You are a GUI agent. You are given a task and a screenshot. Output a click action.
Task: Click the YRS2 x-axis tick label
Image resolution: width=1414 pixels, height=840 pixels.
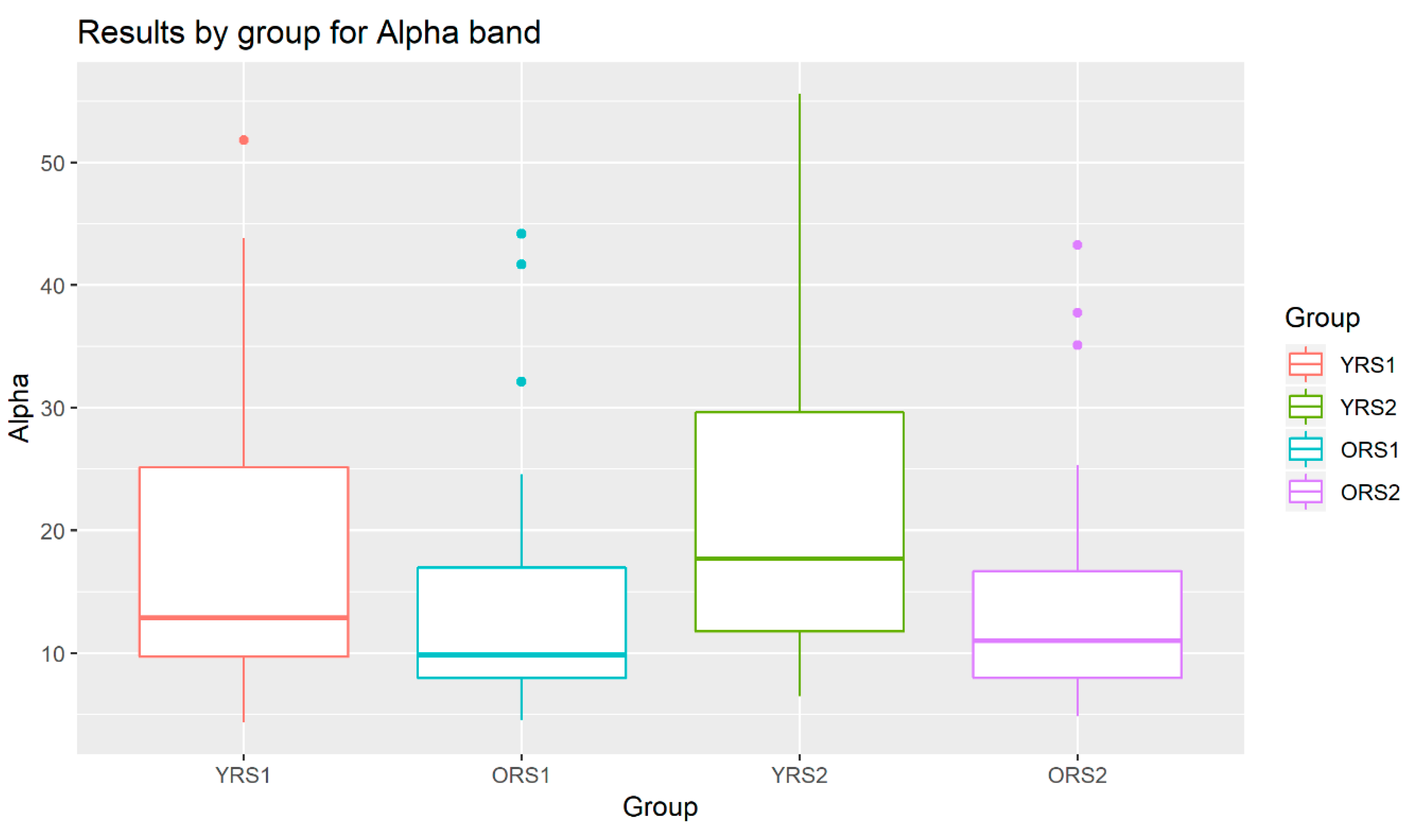click(799, 775)
